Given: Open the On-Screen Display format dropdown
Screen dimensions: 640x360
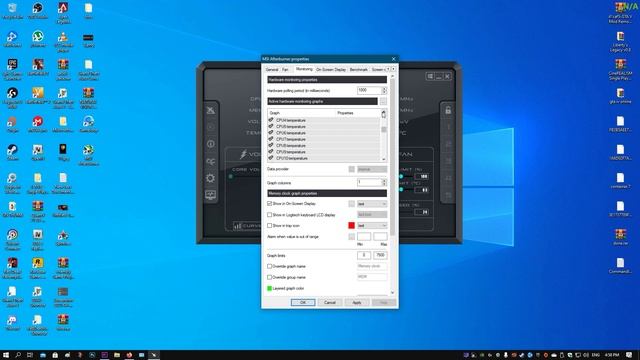Looking at the screenshot, I should (372, 204).
